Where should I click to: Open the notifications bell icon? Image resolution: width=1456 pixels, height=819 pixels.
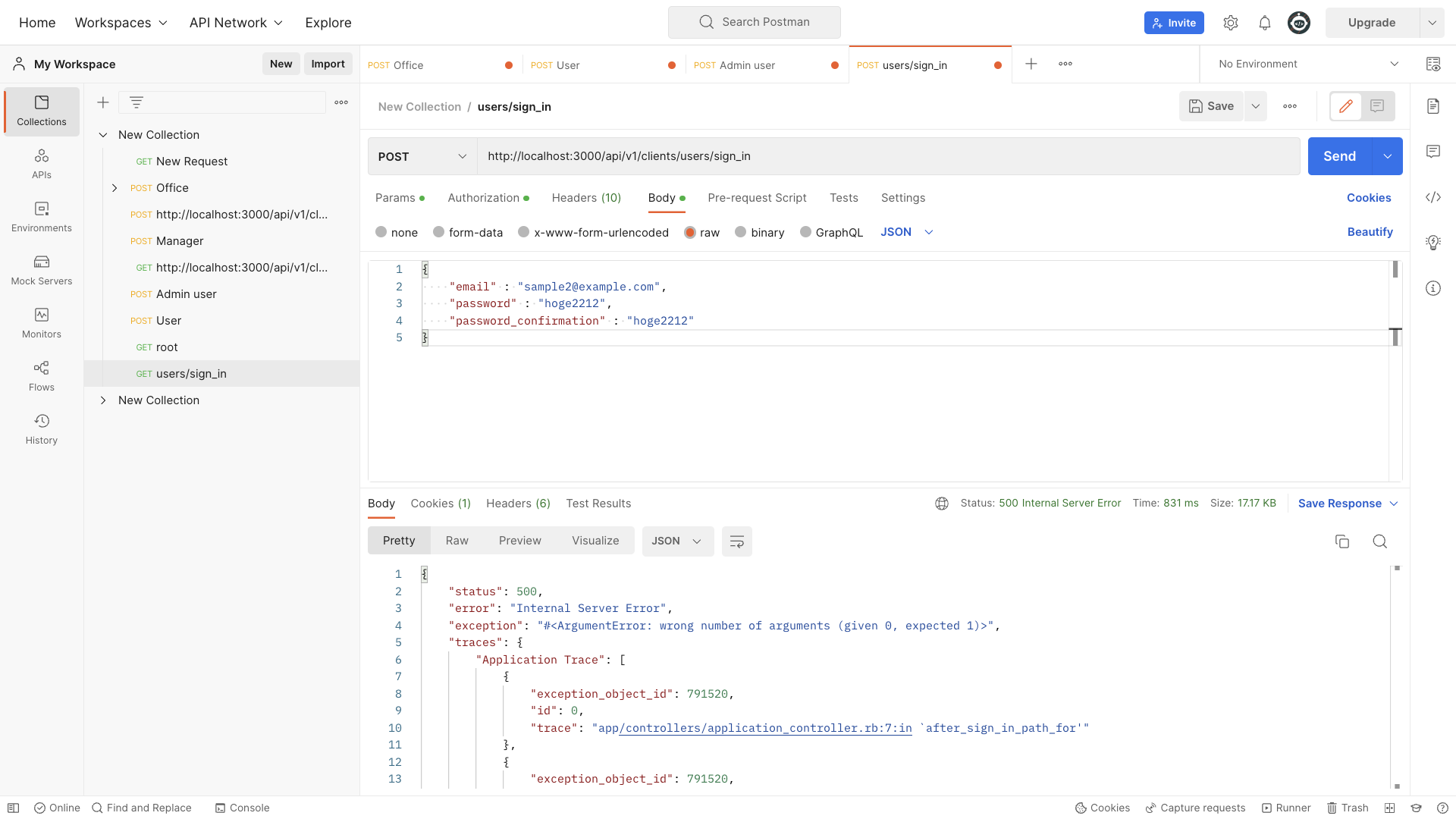click(1264, 23)
